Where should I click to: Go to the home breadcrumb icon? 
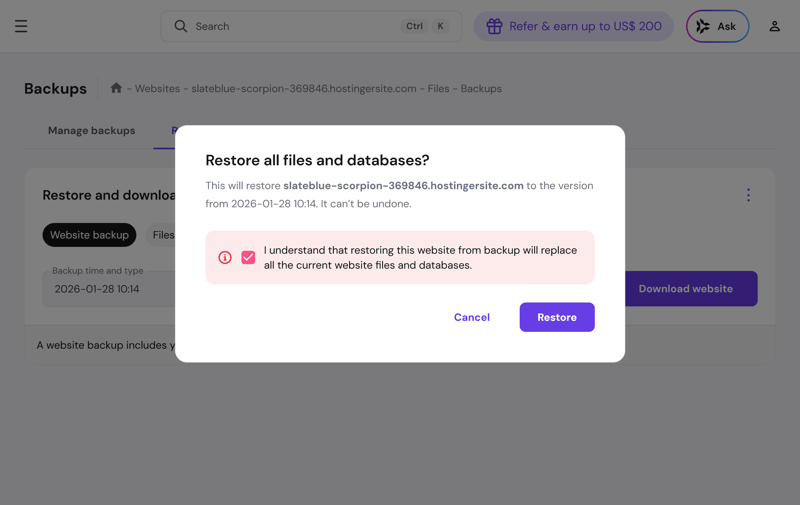click(116, 88)
